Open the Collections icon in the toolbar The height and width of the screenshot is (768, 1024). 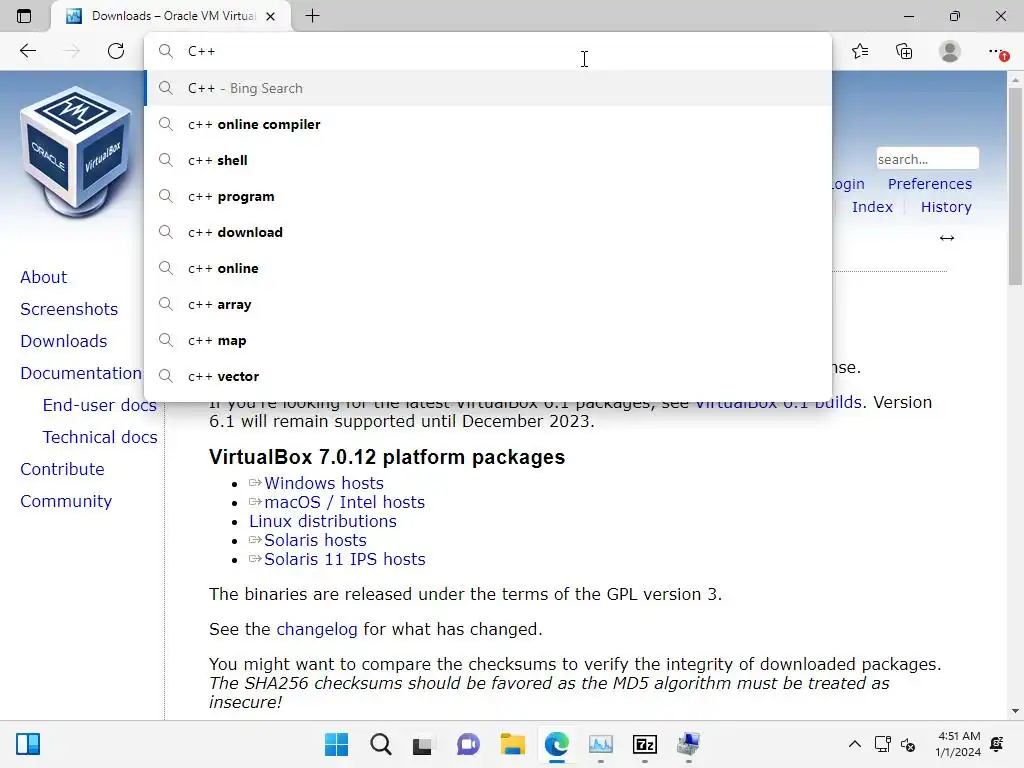point(904,51)
